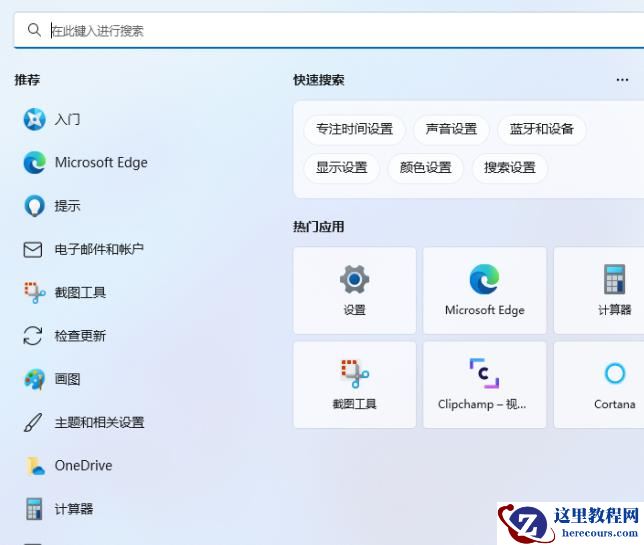
Task: Select 显示设置 quick search chip
Action: 342,168
